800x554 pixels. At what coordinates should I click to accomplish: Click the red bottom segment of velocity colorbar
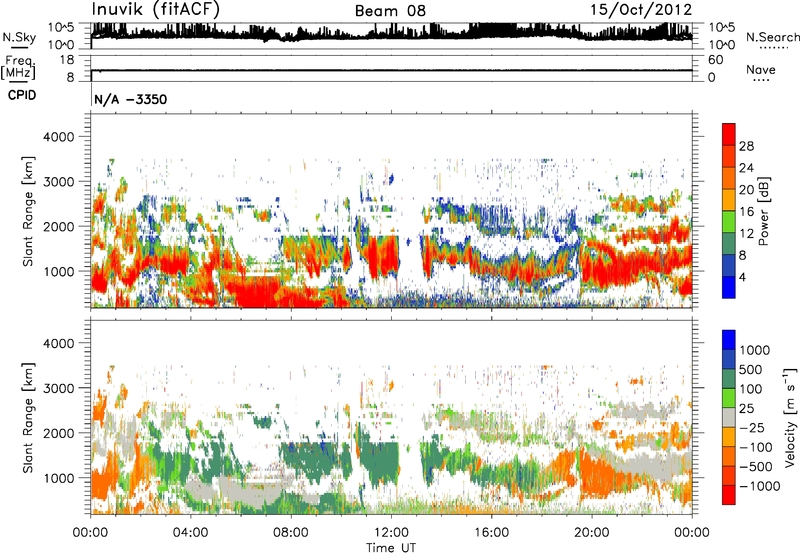pos(729,495)
